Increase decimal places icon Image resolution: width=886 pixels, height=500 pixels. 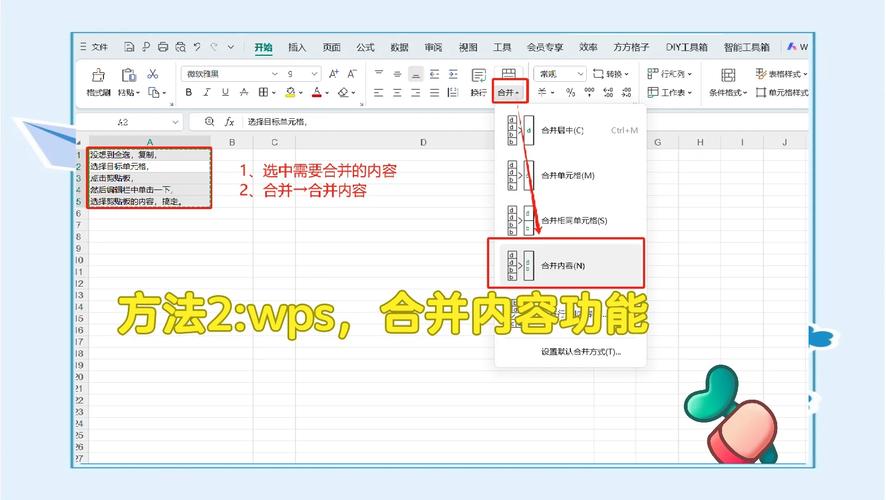tap(608, 93)
